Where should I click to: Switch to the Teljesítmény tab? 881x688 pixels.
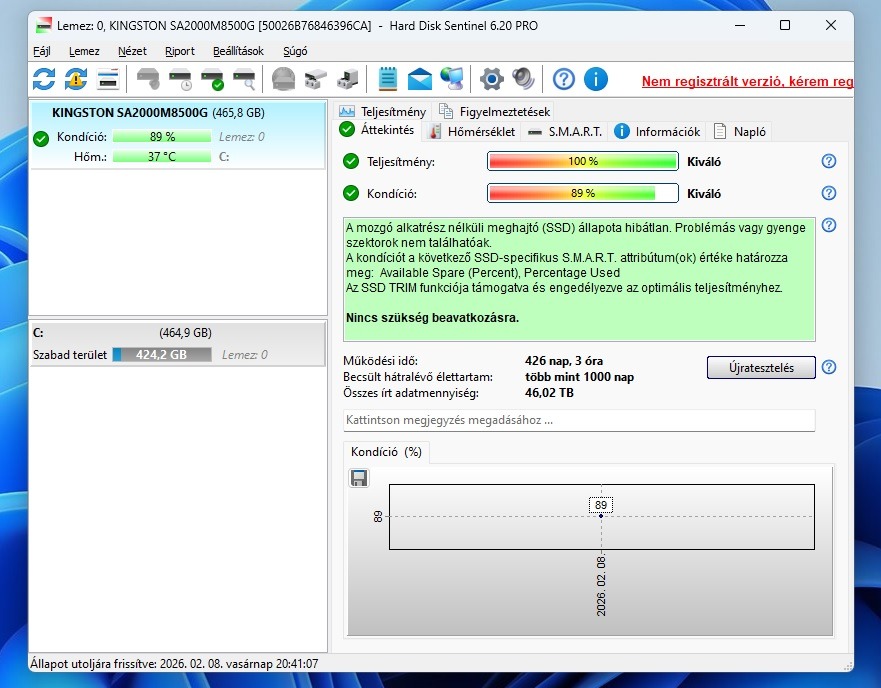tap(383, 111)
